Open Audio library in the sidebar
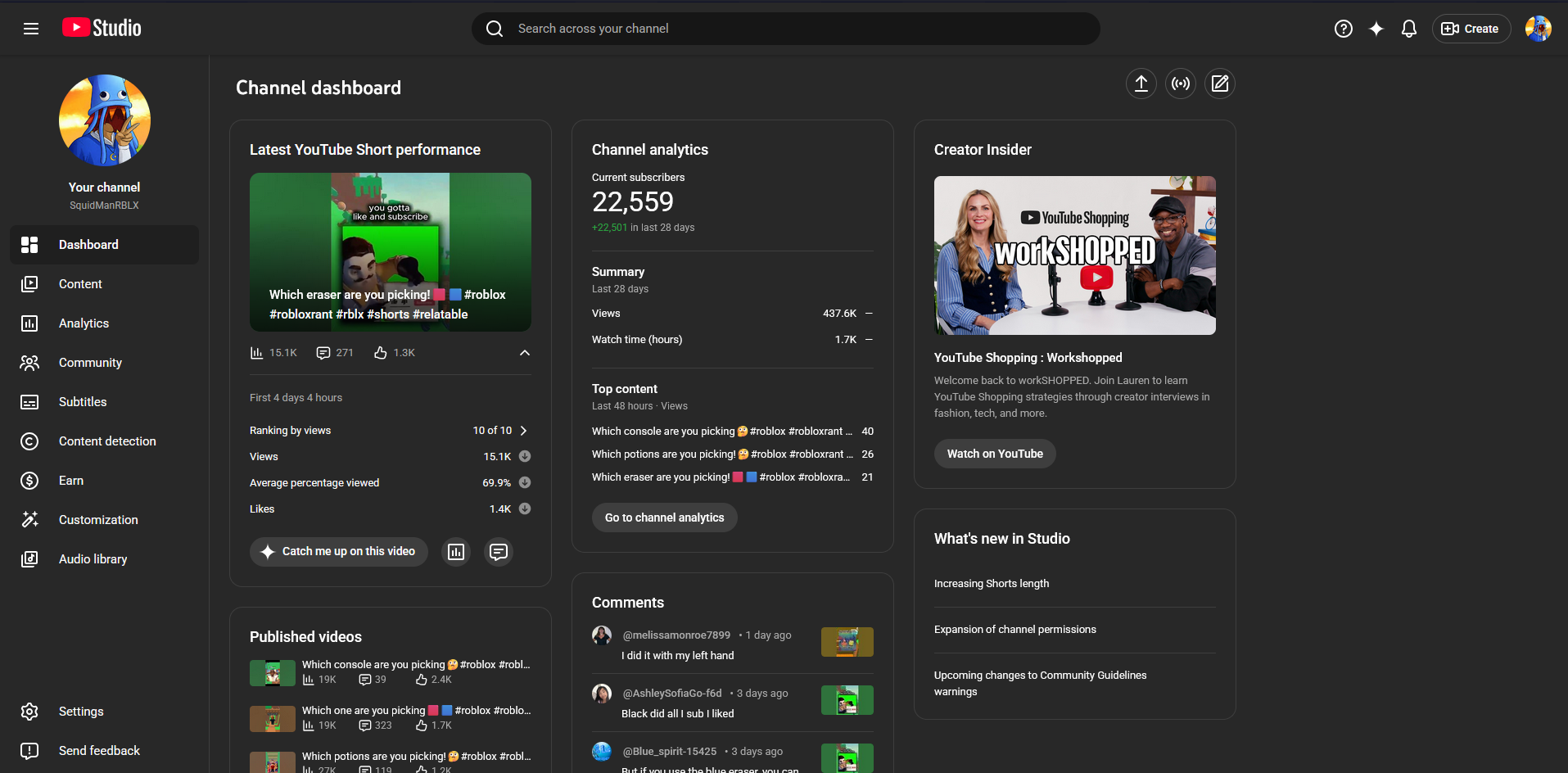The image size is (1568, 773). pos(105,559)
